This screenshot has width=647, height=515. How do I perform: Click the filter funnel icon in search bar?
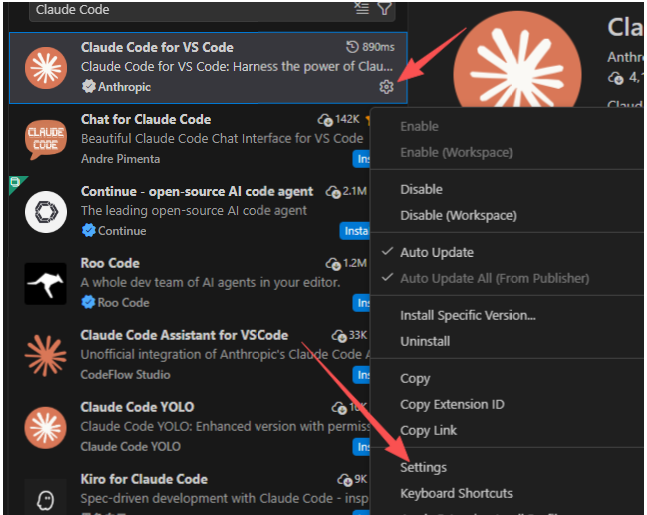[385, 8]
